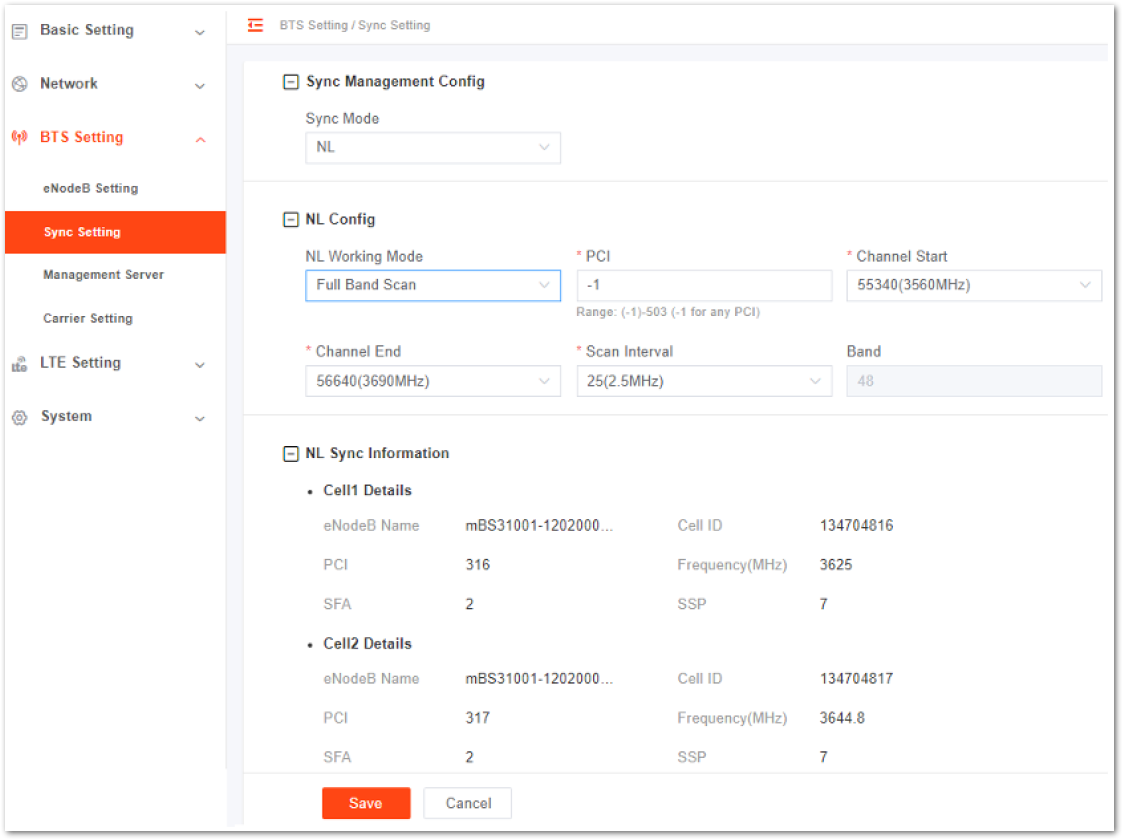Click the disabled Band field
1123x840 pixels.
974,381
